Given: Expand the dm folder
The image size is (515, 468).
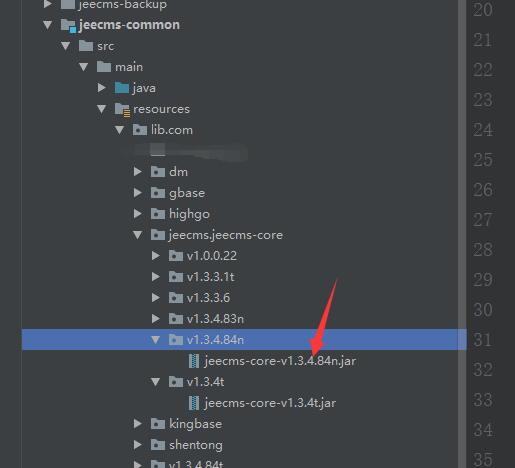Looking at the screenshot, I should (137, 172).
